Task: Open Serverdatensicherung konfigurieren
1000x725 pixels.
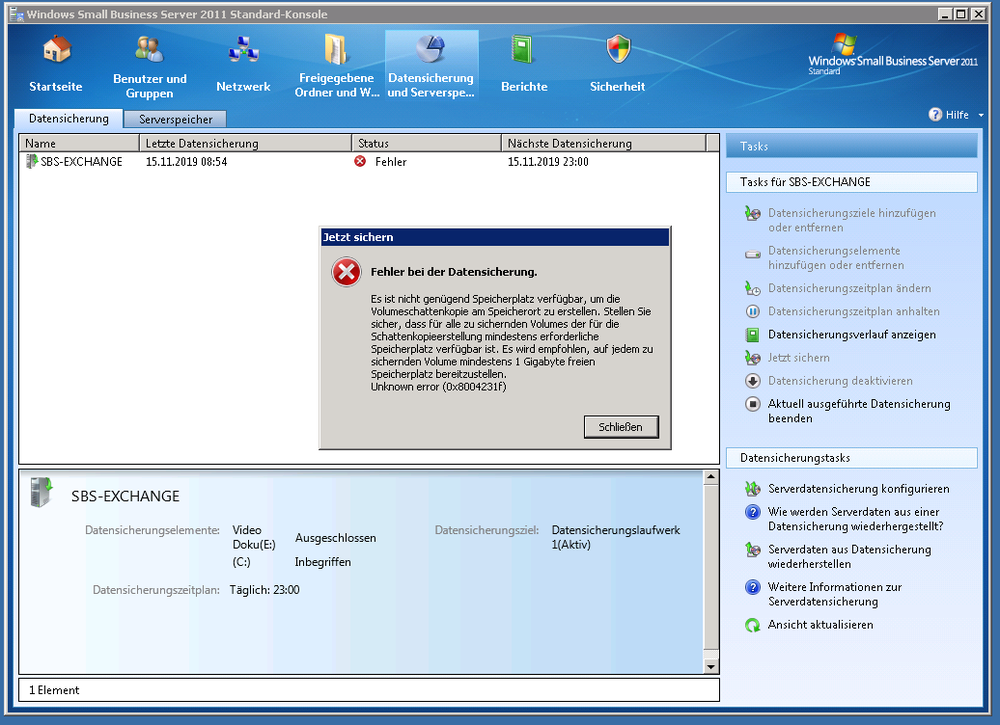Action: (858, 489)
